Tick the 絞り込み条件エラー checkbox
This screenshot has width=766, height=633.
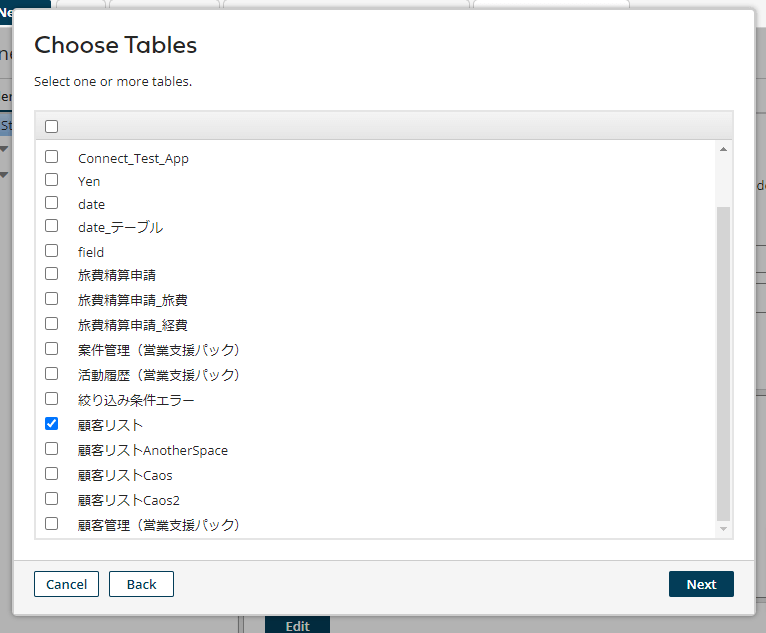click(52, 399)
